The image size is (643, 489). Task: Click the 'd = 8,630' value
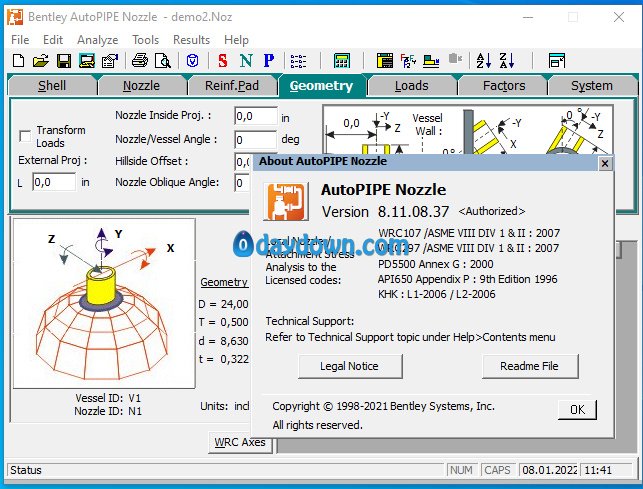click(x=223, y=341)
